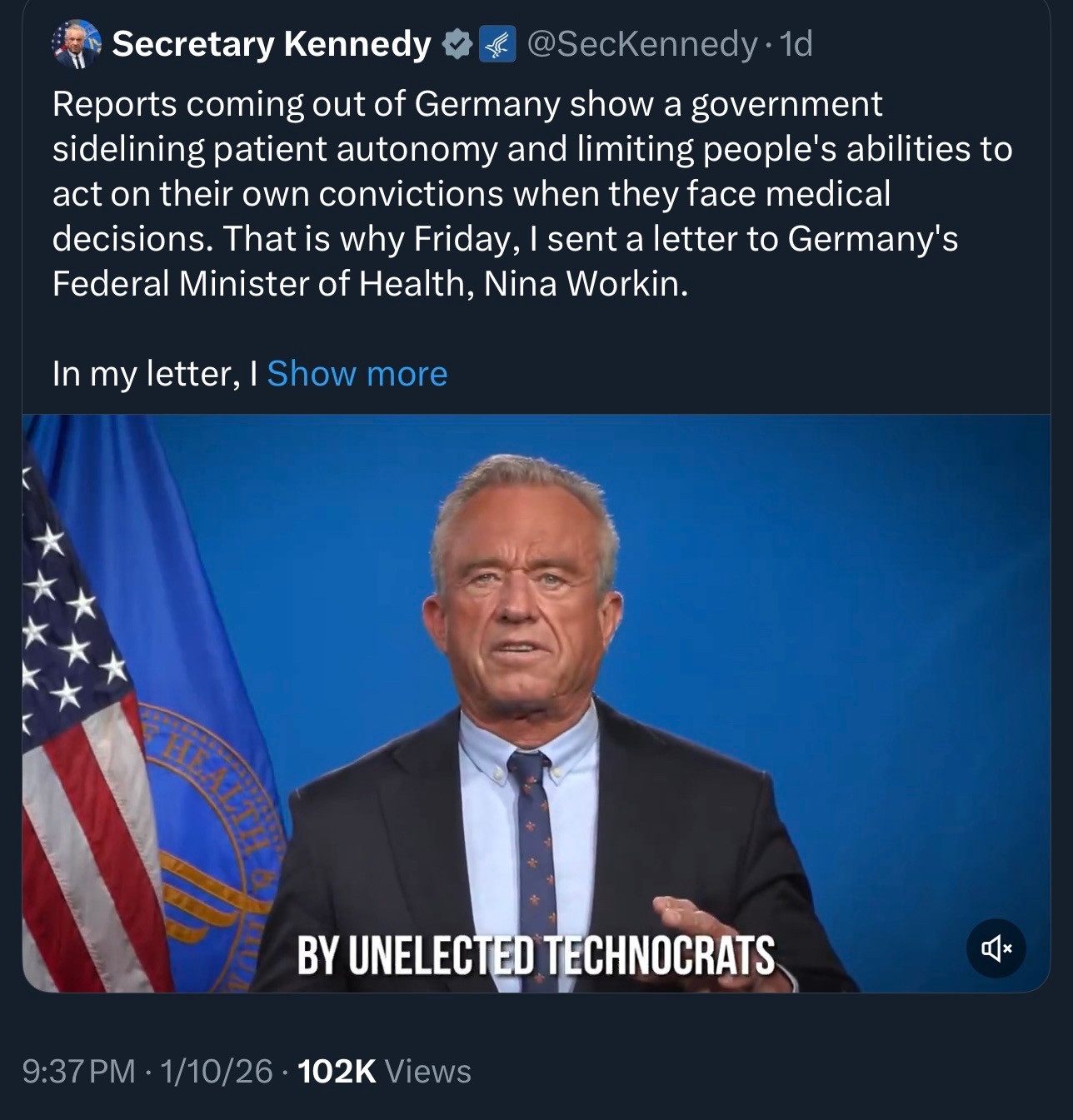
Task: Open the Secretary Kennedy display name
Action: click(272, 44)
